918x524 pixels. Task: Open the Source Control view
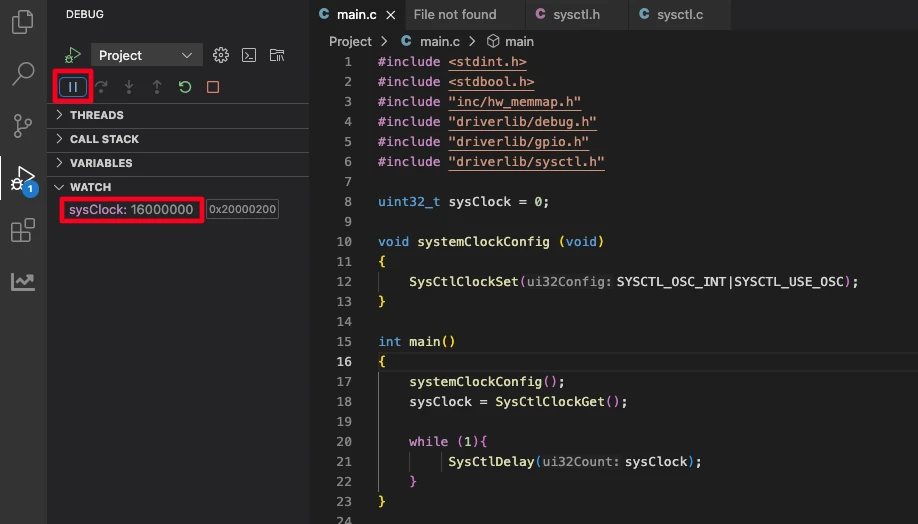[22, 126]
